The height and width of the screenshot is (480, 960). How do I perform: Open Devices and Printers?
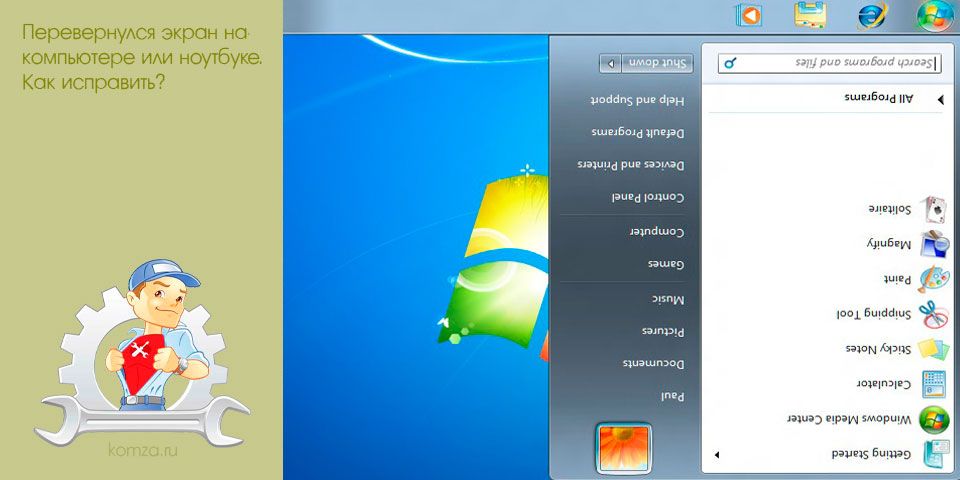point(631,165)
